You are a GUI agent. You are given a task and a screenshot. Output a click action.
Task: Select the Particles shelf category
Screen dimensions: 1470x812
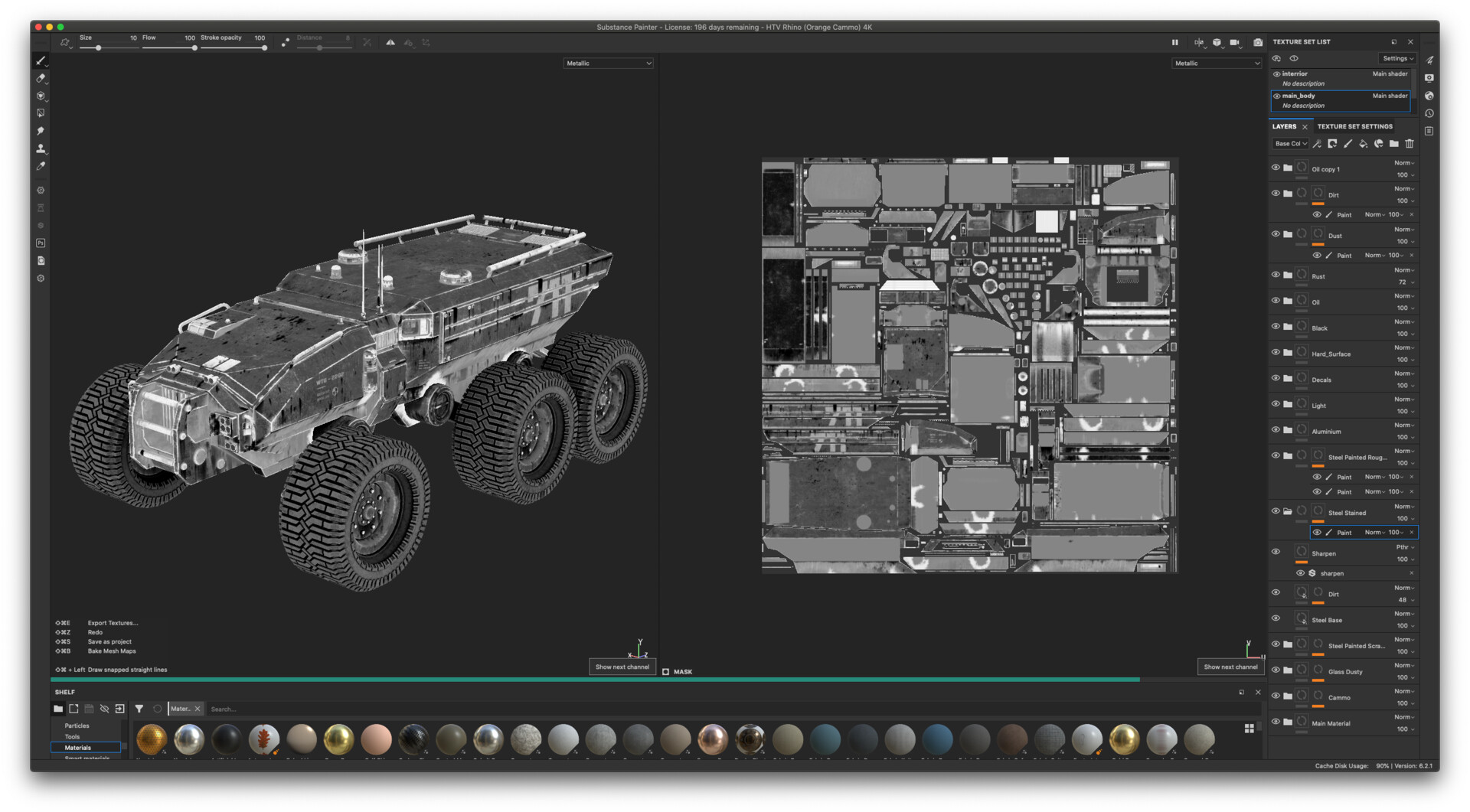tap(77, 726)
